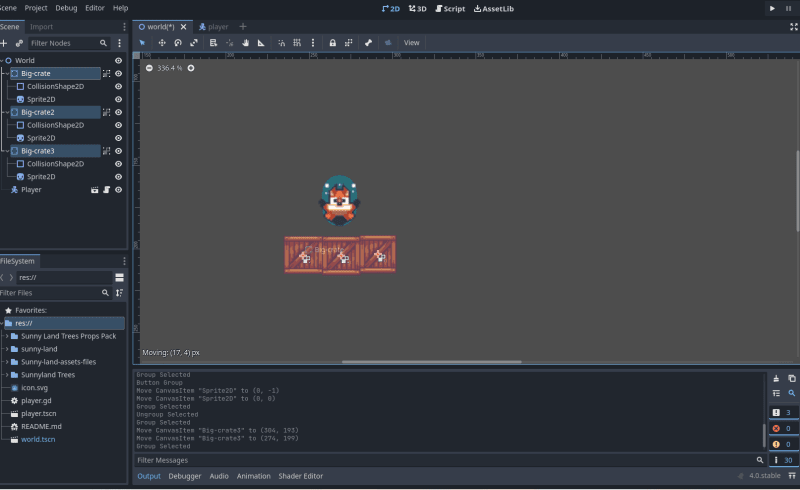Viewport: 800px width, 490px height.
Task: Copy the output log selection
Action: tap(792, 378)
